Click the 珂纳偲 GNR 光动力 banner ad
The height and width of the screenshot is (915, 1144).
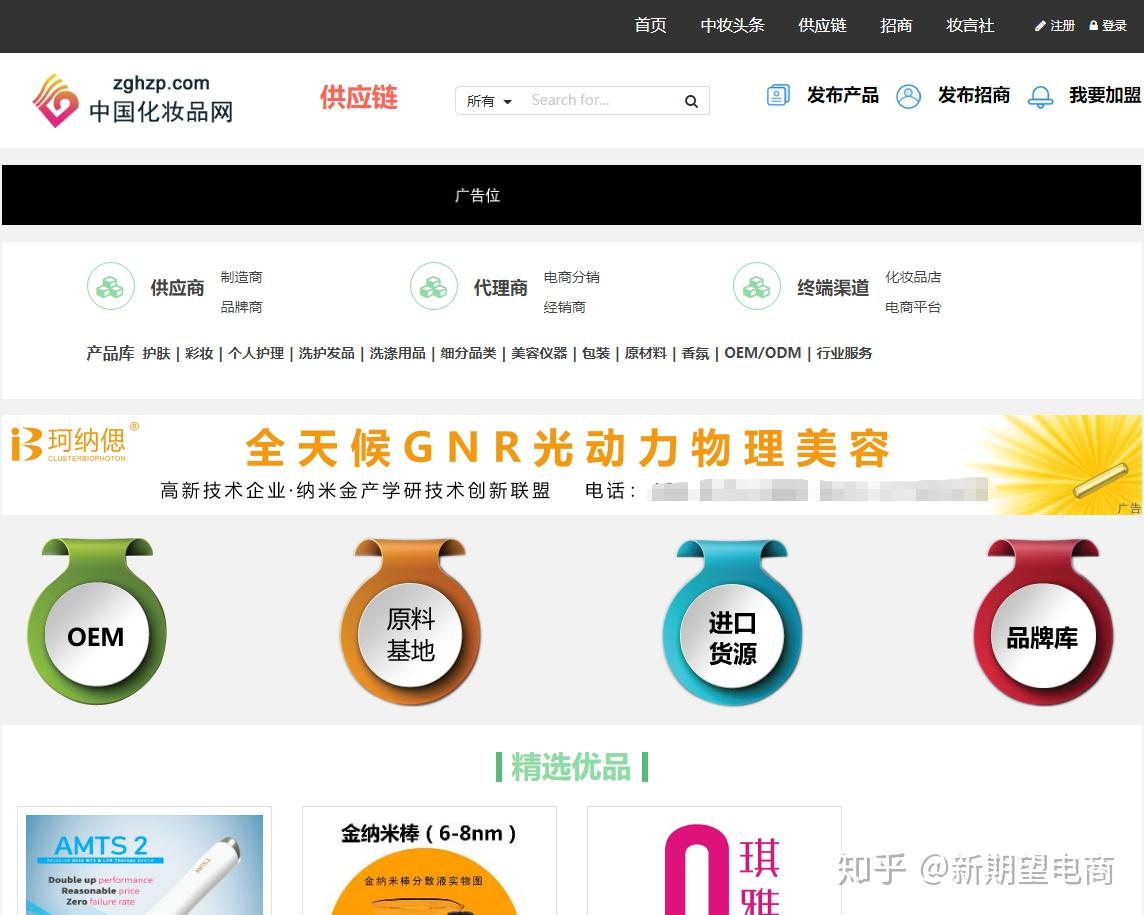(571, 465)
